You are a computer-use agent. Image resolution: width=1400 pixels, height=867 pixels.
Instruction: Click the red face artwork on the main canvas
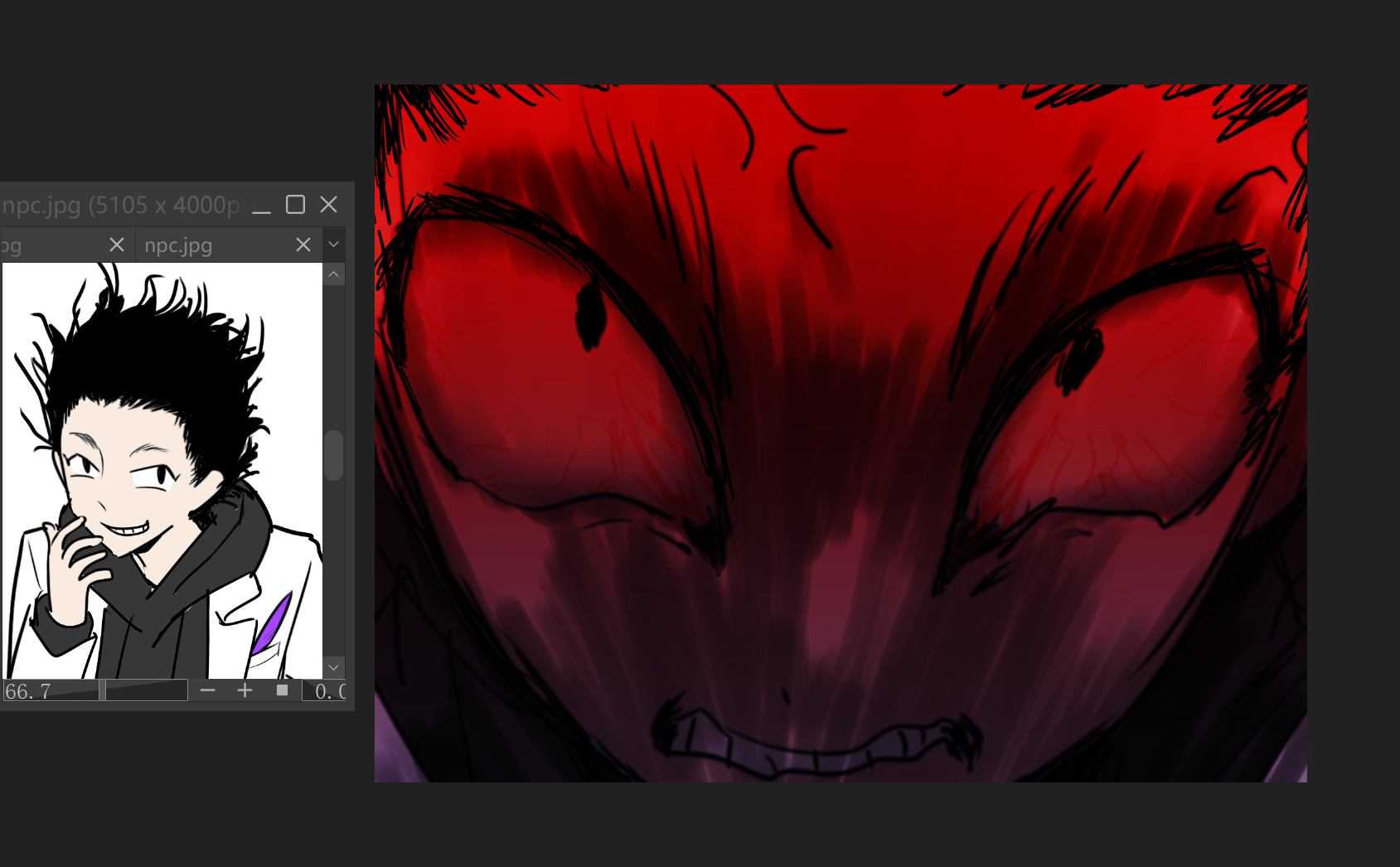[840, 433]
